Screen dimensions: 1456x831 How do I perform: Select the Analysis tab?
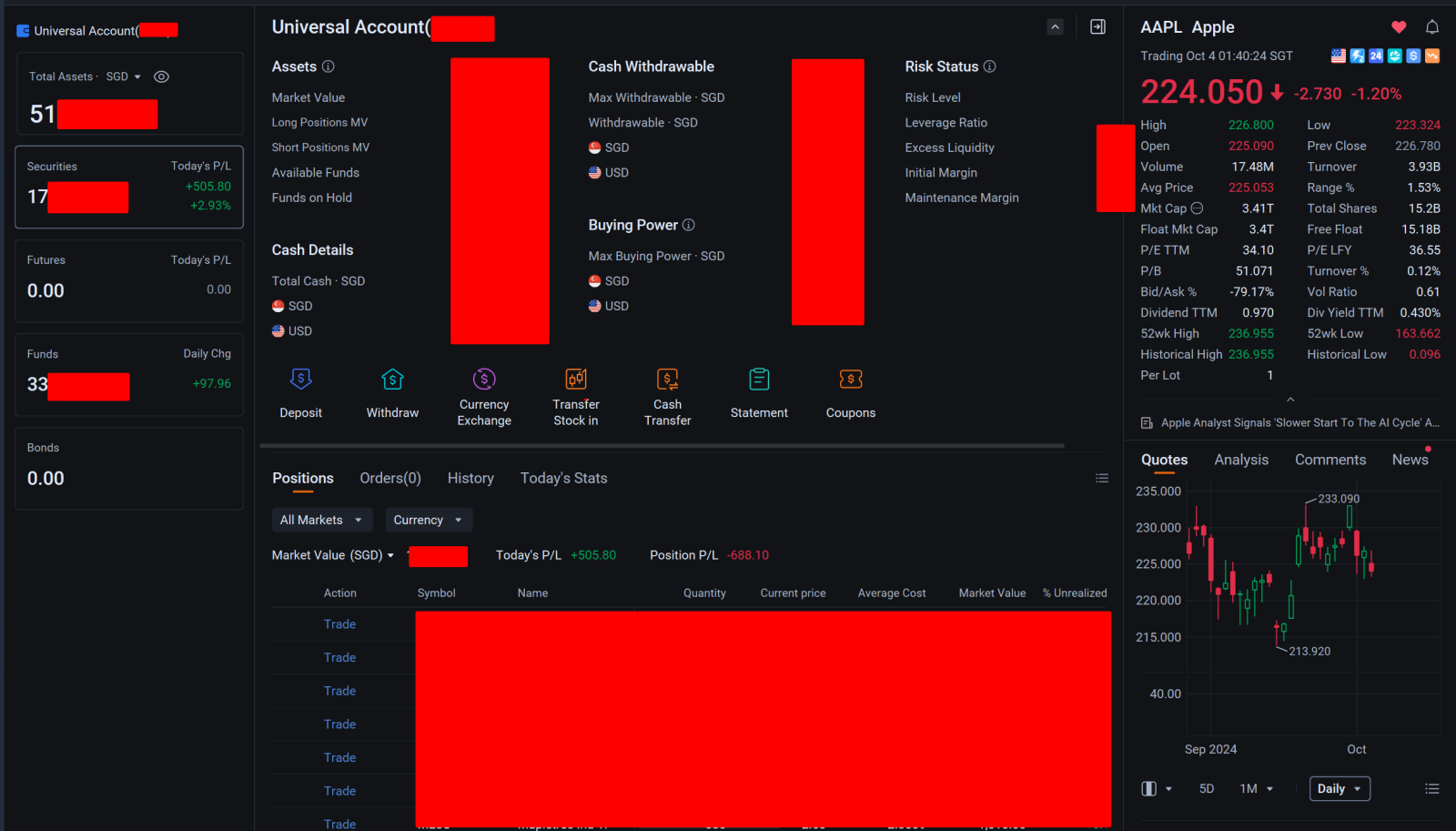[1241, 461]
